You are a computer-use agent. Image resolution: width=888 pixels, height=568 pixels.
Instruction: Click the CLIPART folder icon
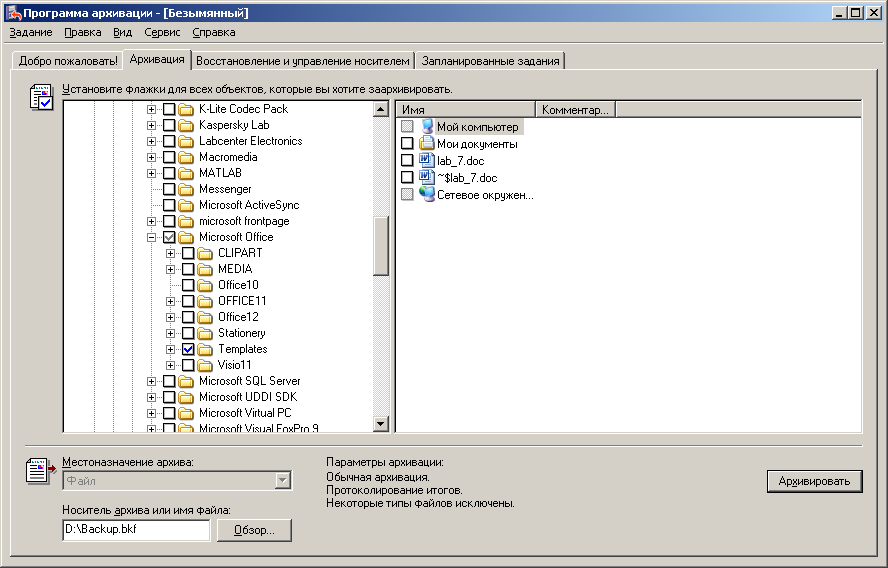(x=205, y=253)
